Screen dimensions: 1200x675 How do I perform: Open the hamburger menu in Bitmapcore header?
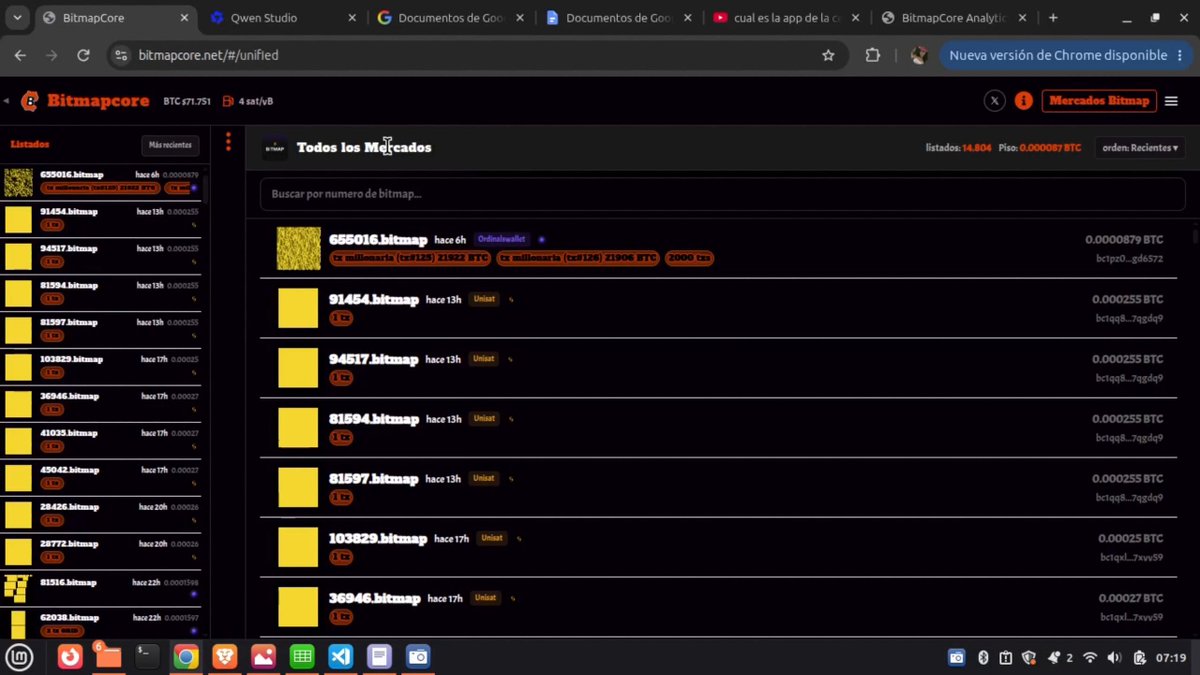[x=1171, y=101]
